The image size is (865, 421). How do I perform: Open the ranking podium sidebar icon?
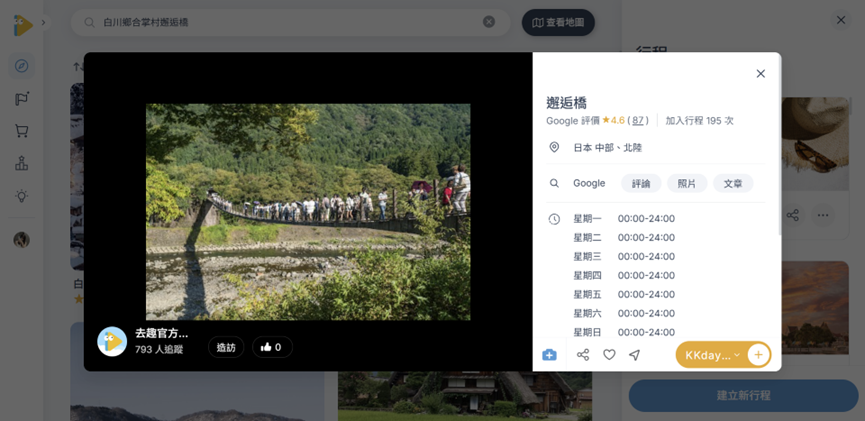tap(22, 163)
